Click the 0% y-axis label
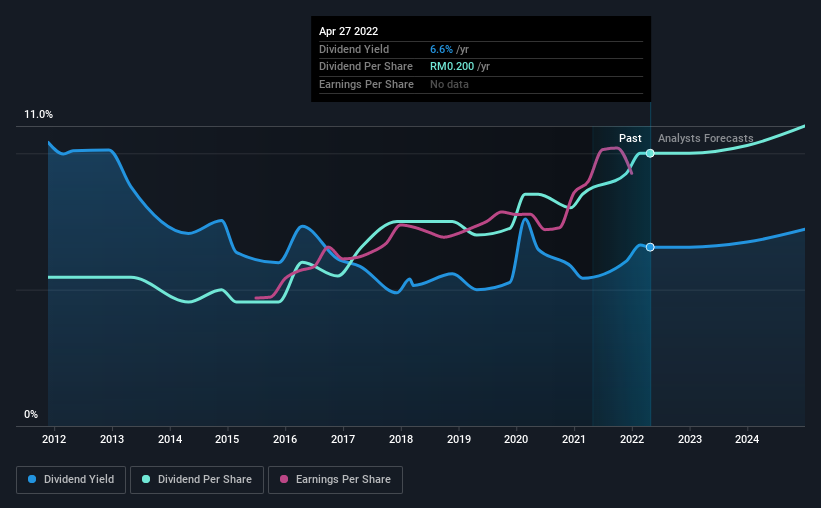 click(31, 414)
